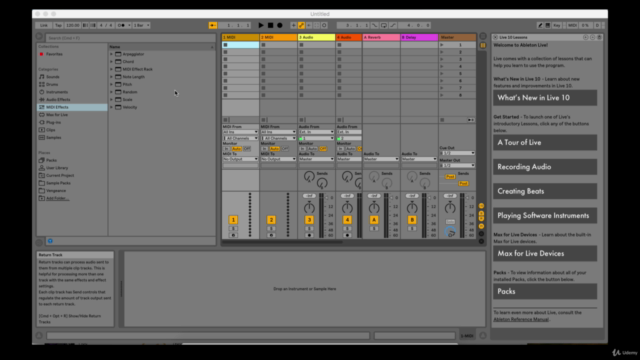Expand the Chord folder
Image resolution: width=640 pixels, height=360 pixels.
(111, 62)
